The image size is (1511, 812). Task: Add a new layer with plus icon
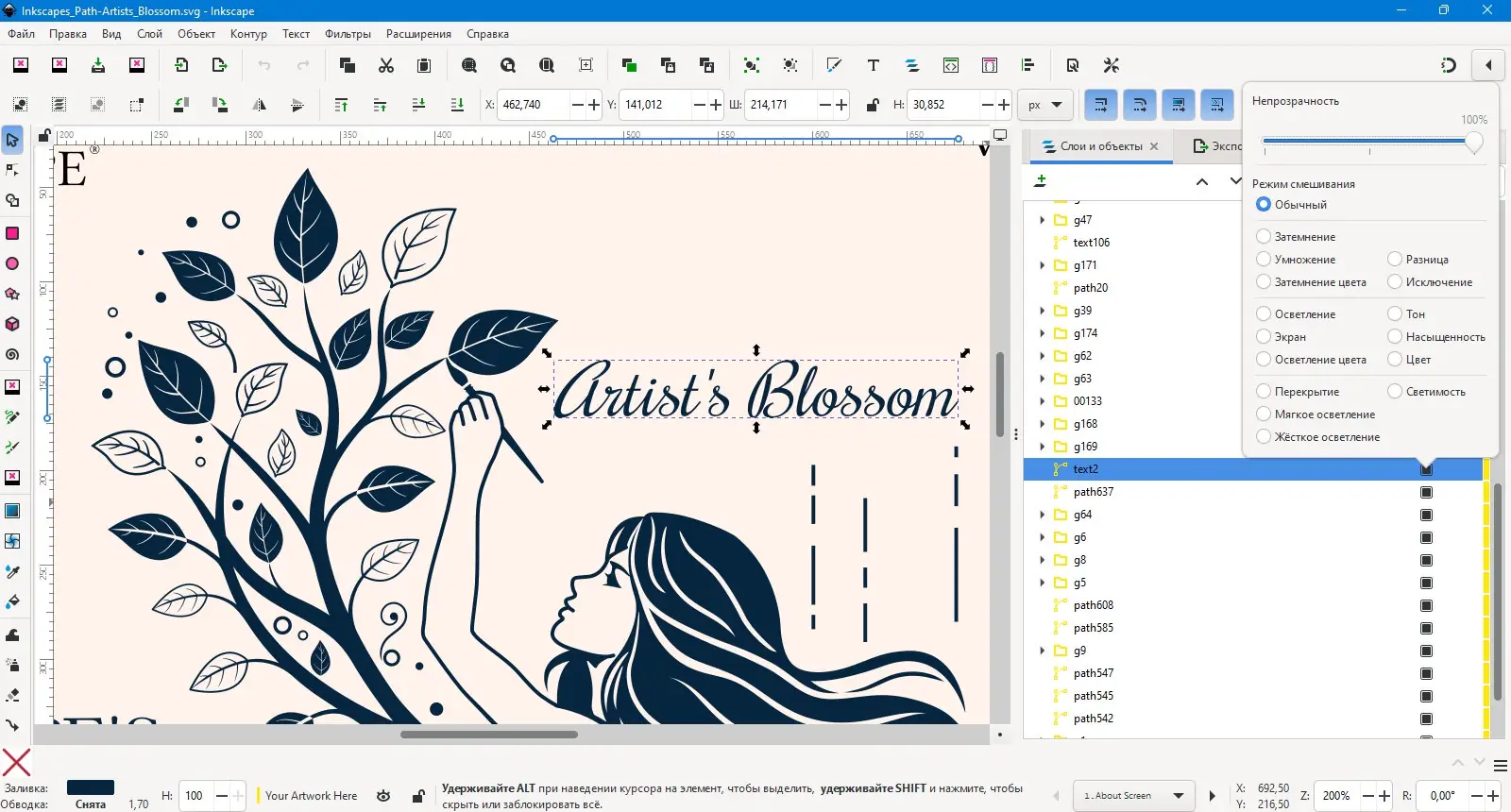pyautogui.click(x=1041, y=180)
